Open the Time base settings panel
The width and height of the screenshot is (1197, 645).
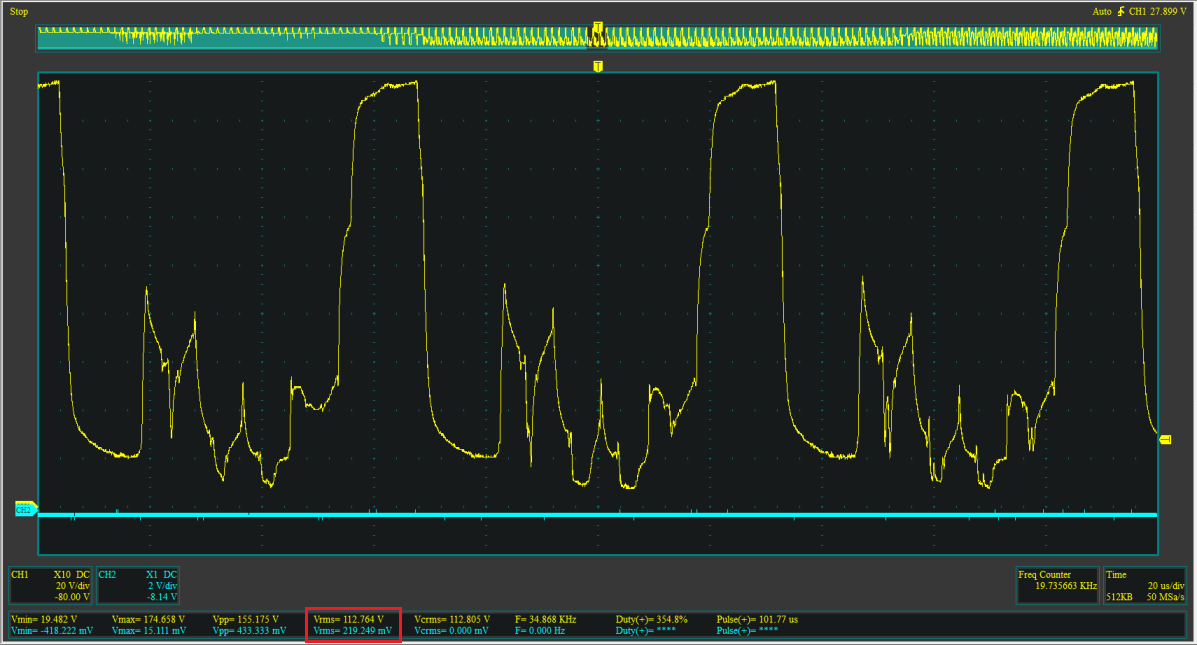point(1144,585)
